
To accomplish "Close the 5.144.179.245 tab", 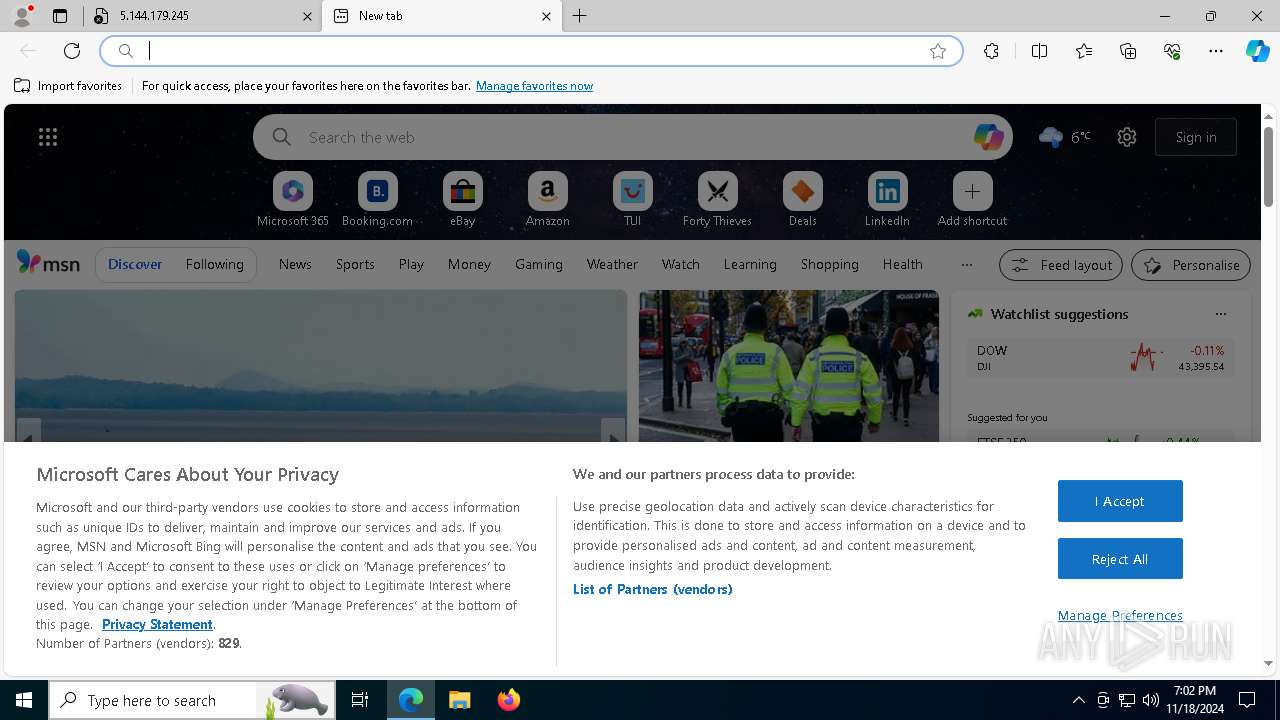I will [x=307, y=16].
